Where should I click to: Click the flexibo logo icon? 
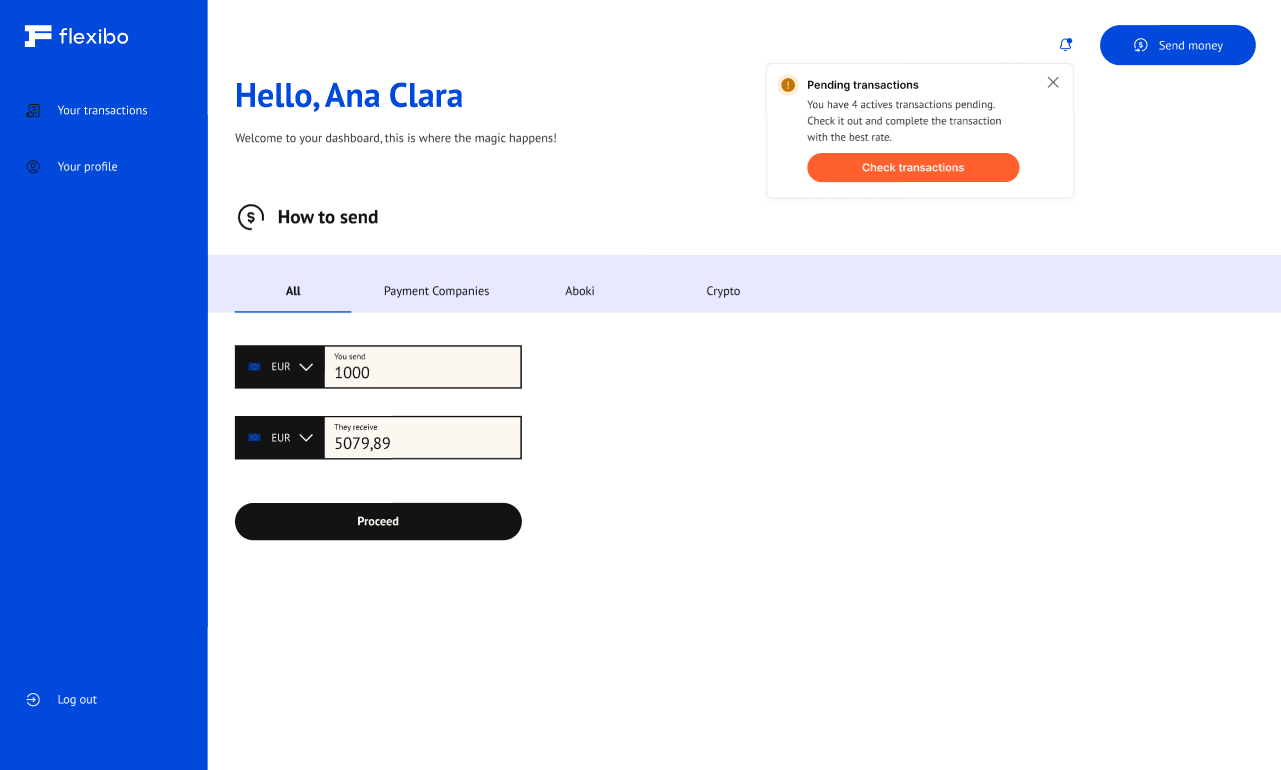click(38, 36)
